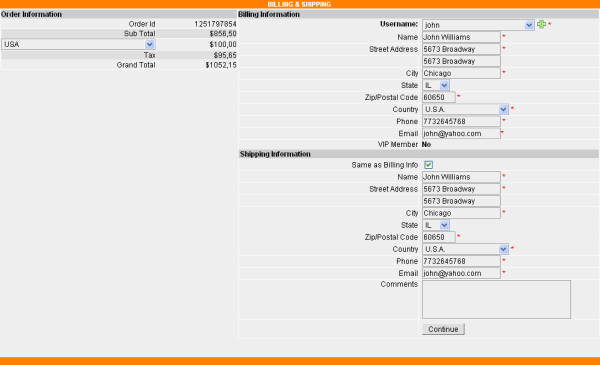Viewport: 600px width, 365px height.
Task: Click the shipping Zip/Postal Code field
Action: [x=439, y=237]
